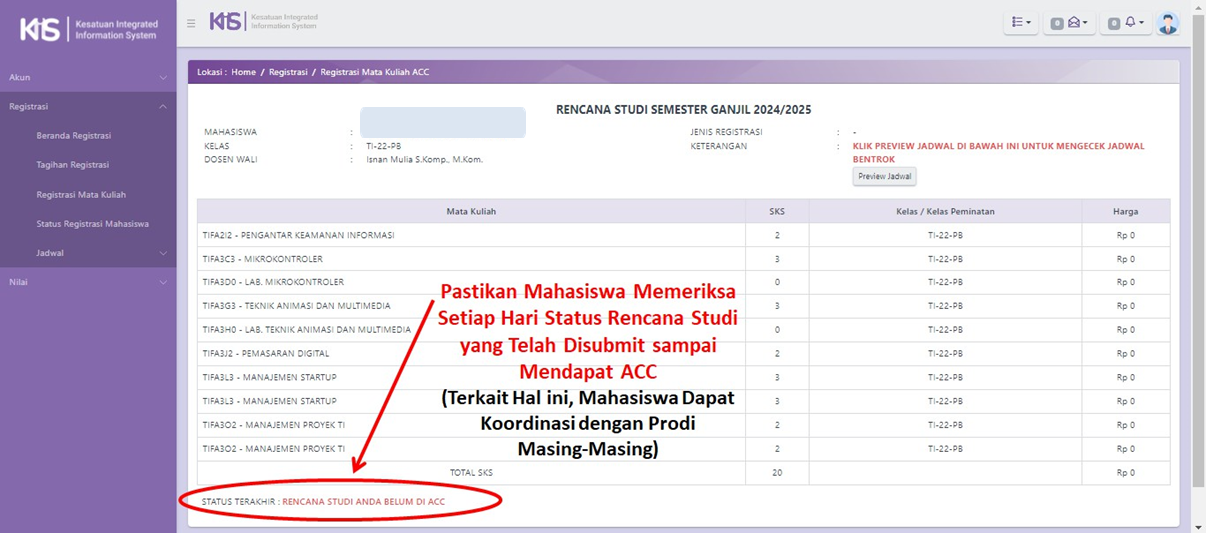Click the page vertical scrollbar
This screenshot has width=1206, height=533.
[1198, 250]
